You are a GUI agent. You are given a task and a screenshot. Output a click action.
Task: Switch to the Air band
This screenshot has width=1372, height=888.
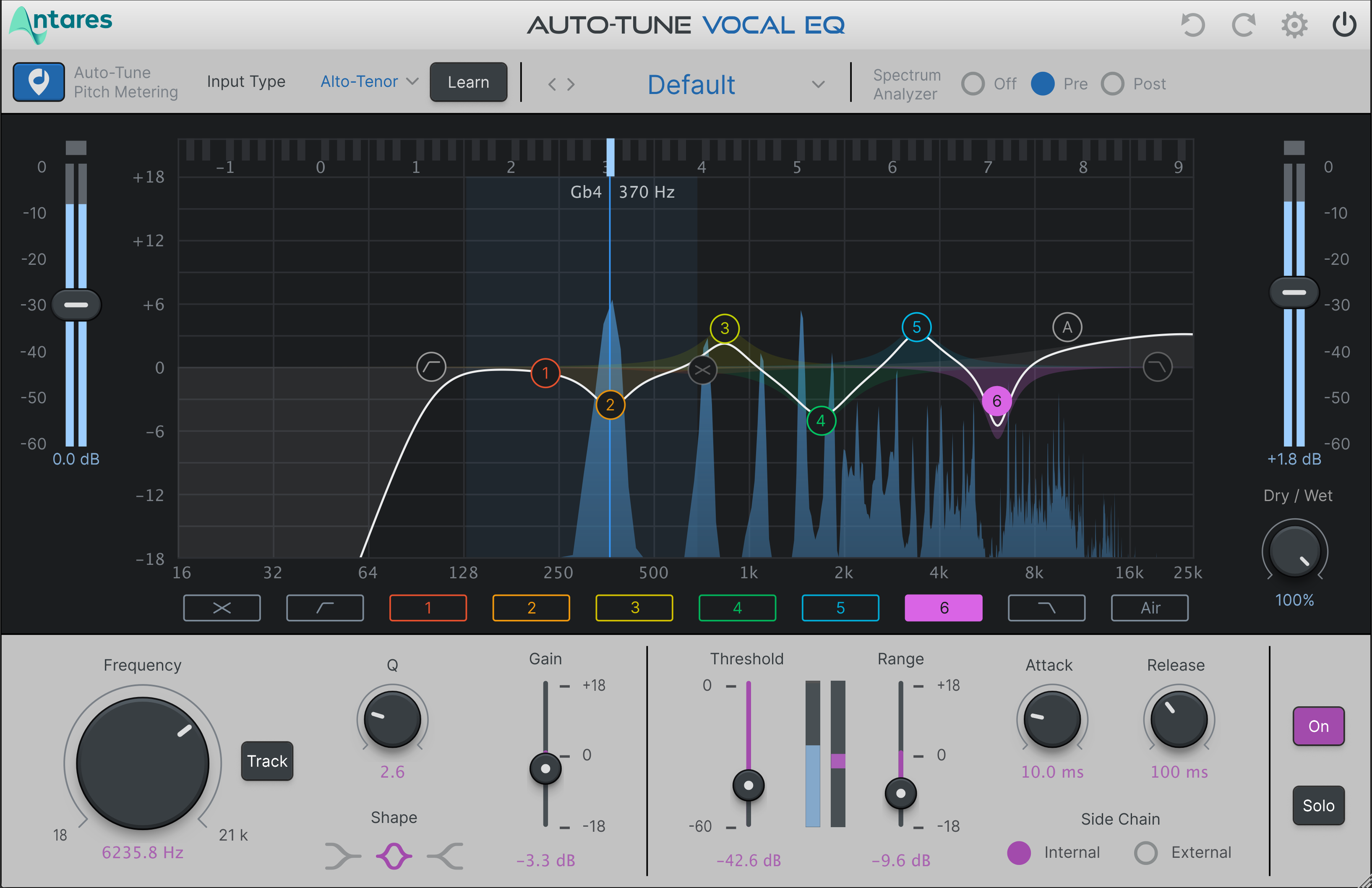point(1150,608)
